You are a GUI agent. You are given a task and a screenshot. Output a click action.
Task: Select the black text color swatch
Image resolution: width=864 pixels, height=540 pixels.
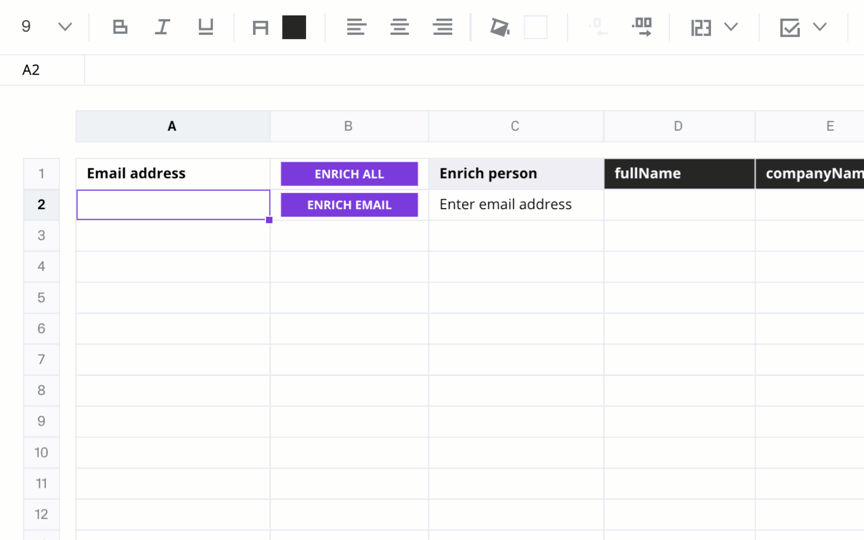(x=294, y=27)
